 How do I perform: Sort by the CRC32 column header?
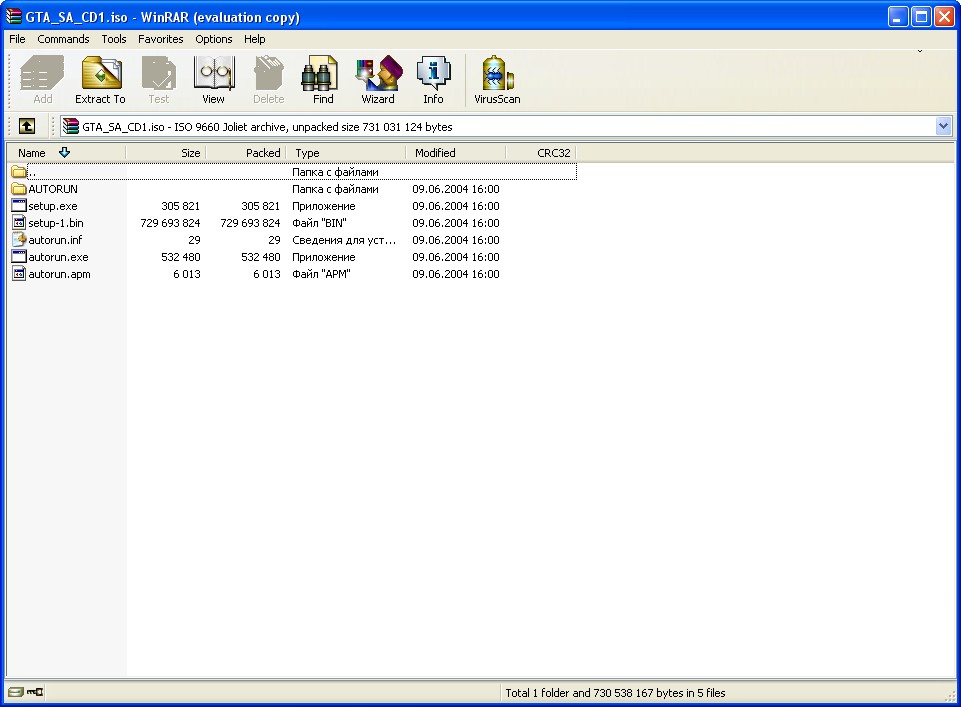pos(541,153)
